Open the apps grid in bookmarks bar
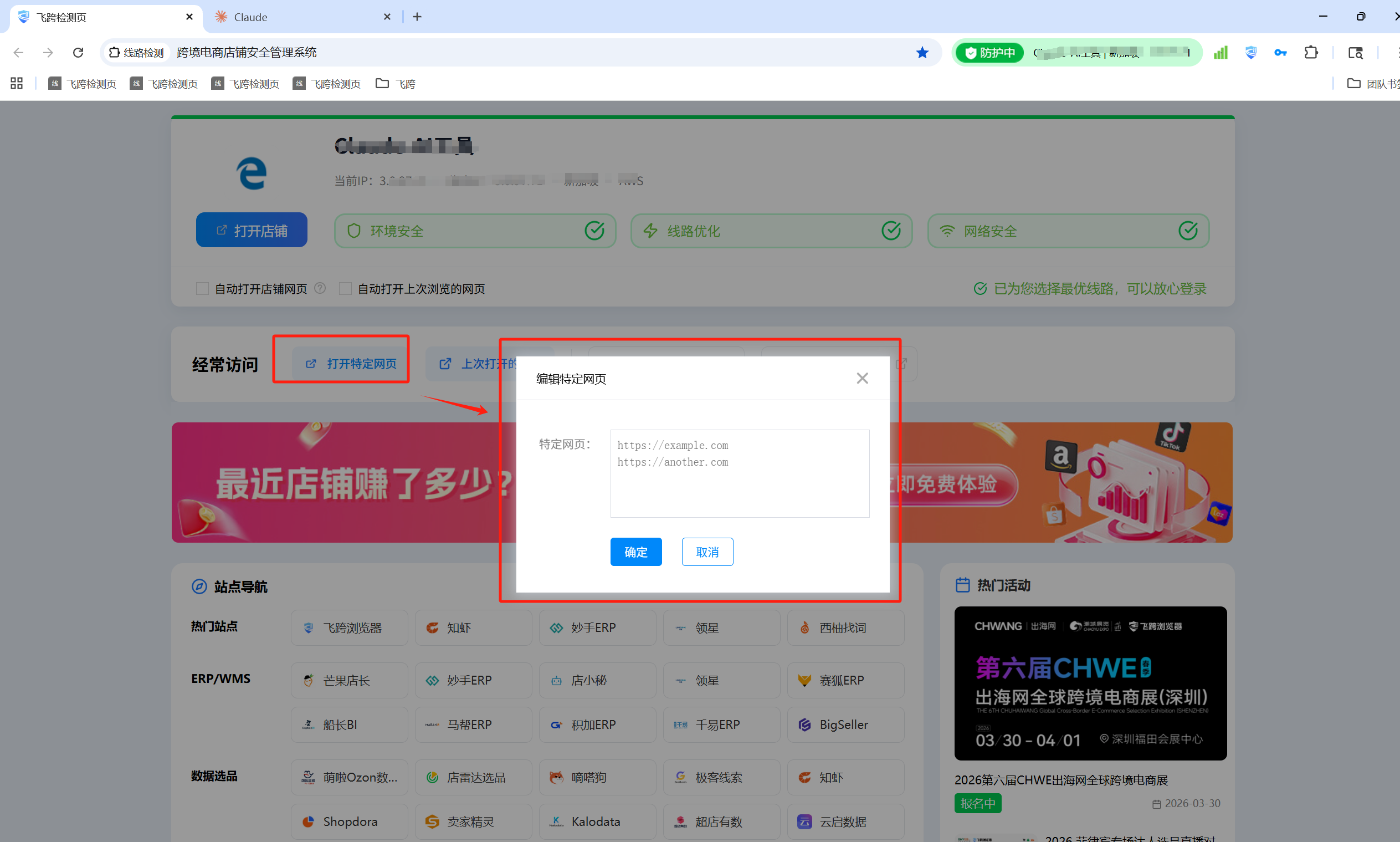The height and width of the screenshot is (842, 1400). tap(17, 84)
